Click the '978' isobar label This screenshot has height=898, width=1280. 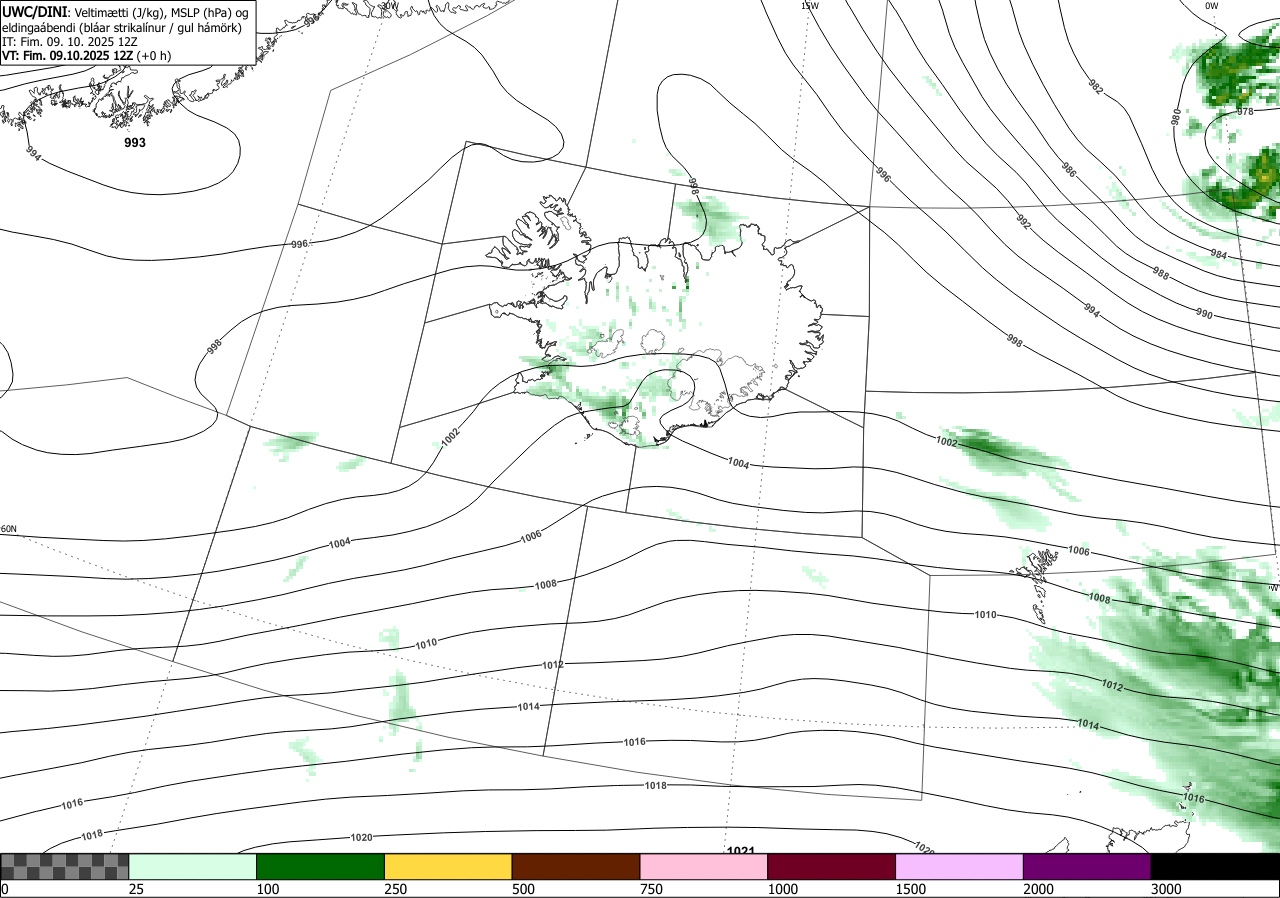tap(1245, 112)
